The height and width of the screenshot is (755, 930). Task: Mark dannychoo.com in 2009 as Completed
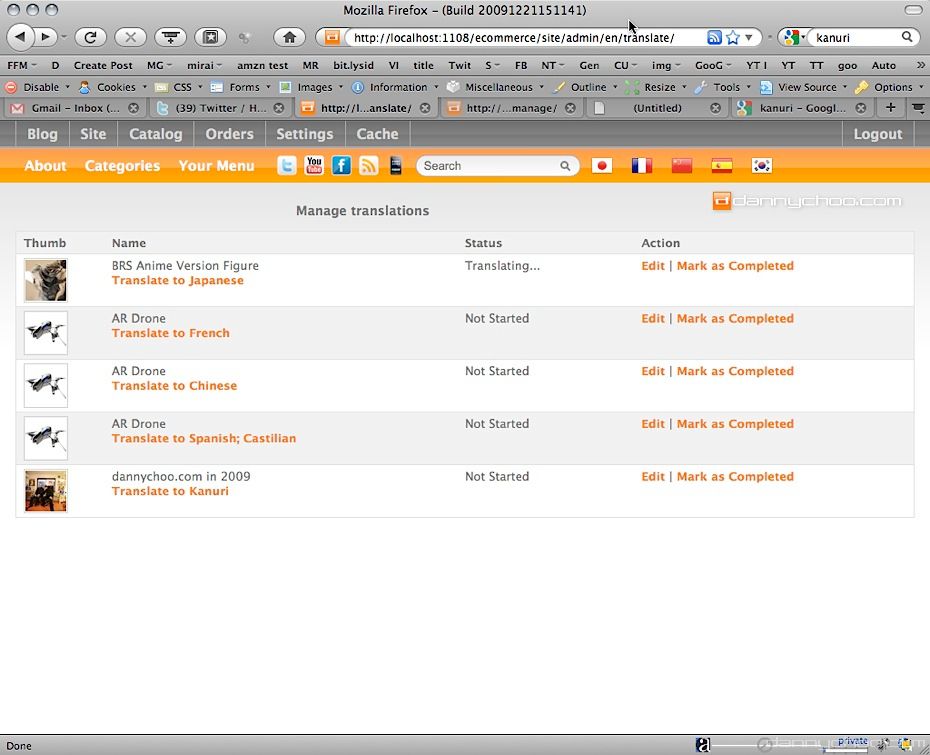pyautogui.click(x=735, y=477)
